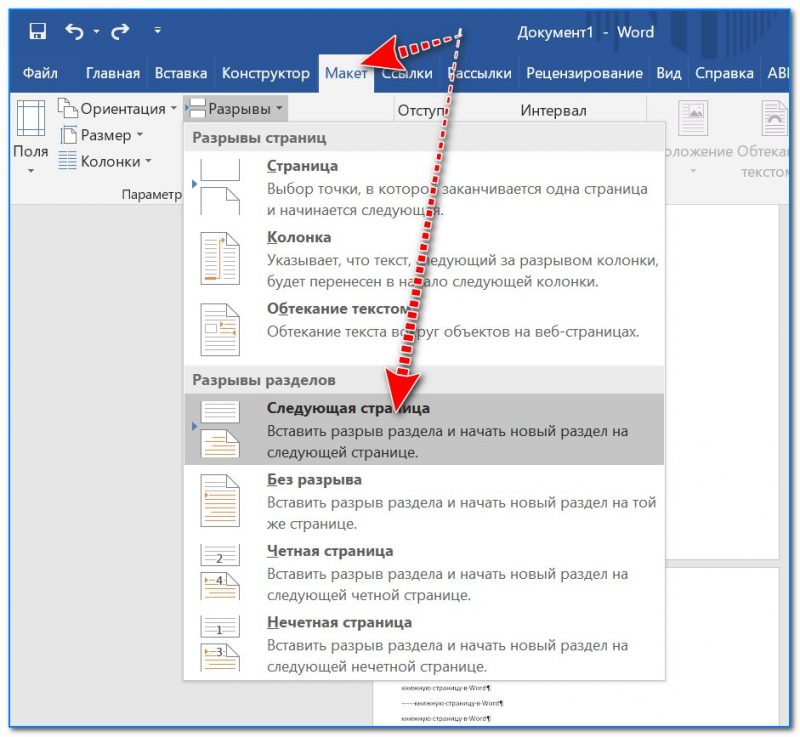The height and width of the screenshot is (737, 800).
Task: Open the Размер dropdown
Action: click(x=102, y=135)
